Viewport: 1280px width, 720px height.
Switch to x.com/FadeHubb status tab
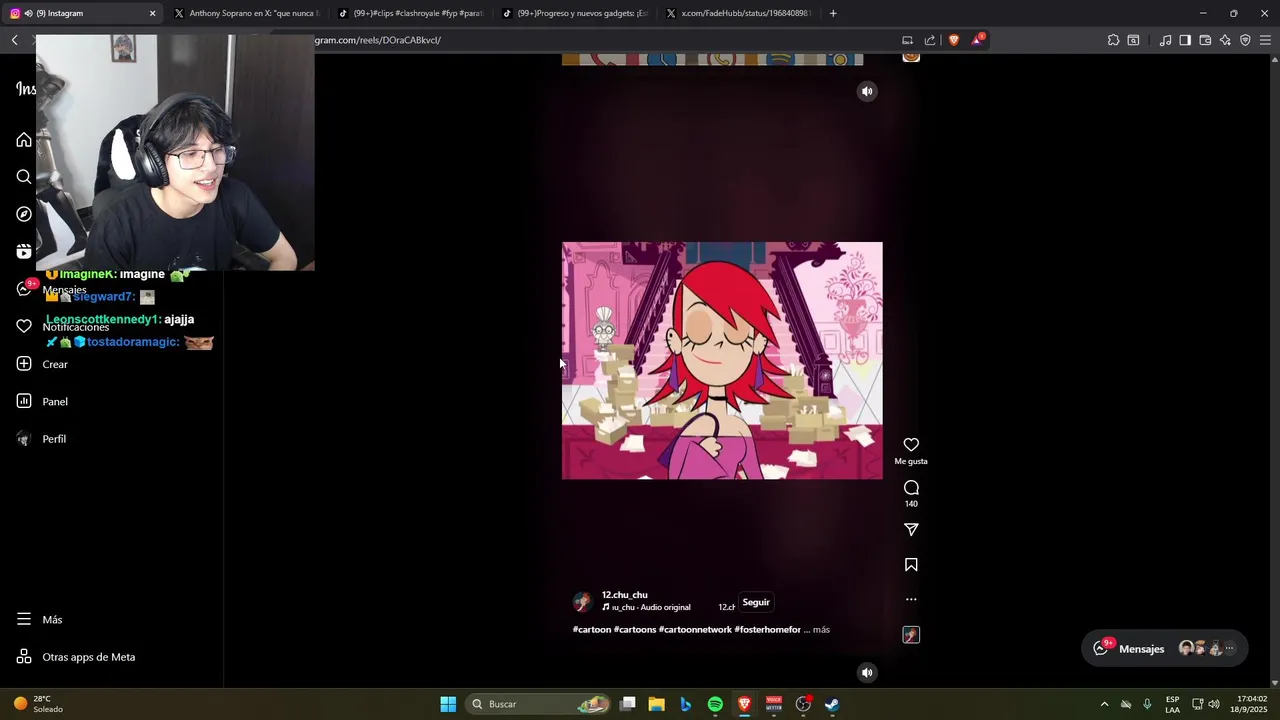[738, 13]
